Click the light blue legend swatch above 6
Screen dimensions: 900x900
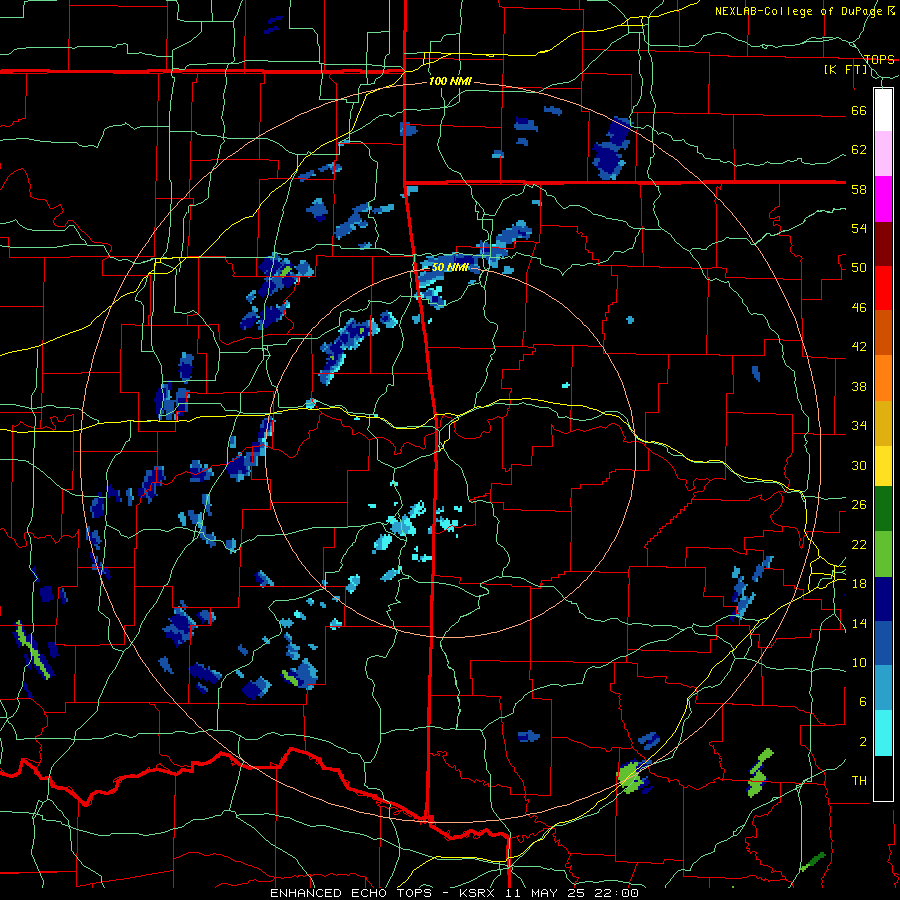[x=883, y=688]
